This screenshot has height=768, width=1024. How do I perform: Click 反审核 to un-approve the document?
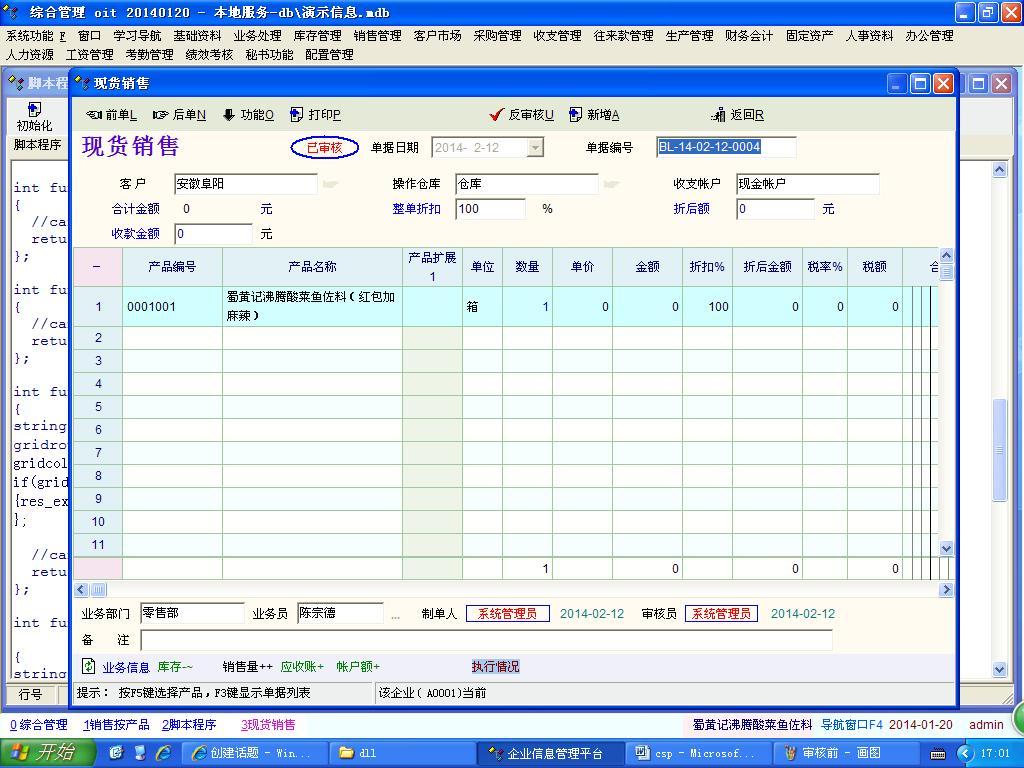521,115
